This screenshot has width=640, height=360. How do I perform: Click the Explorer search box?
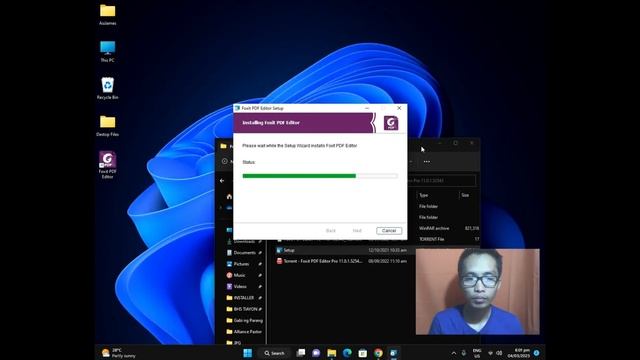click(442, 180)
